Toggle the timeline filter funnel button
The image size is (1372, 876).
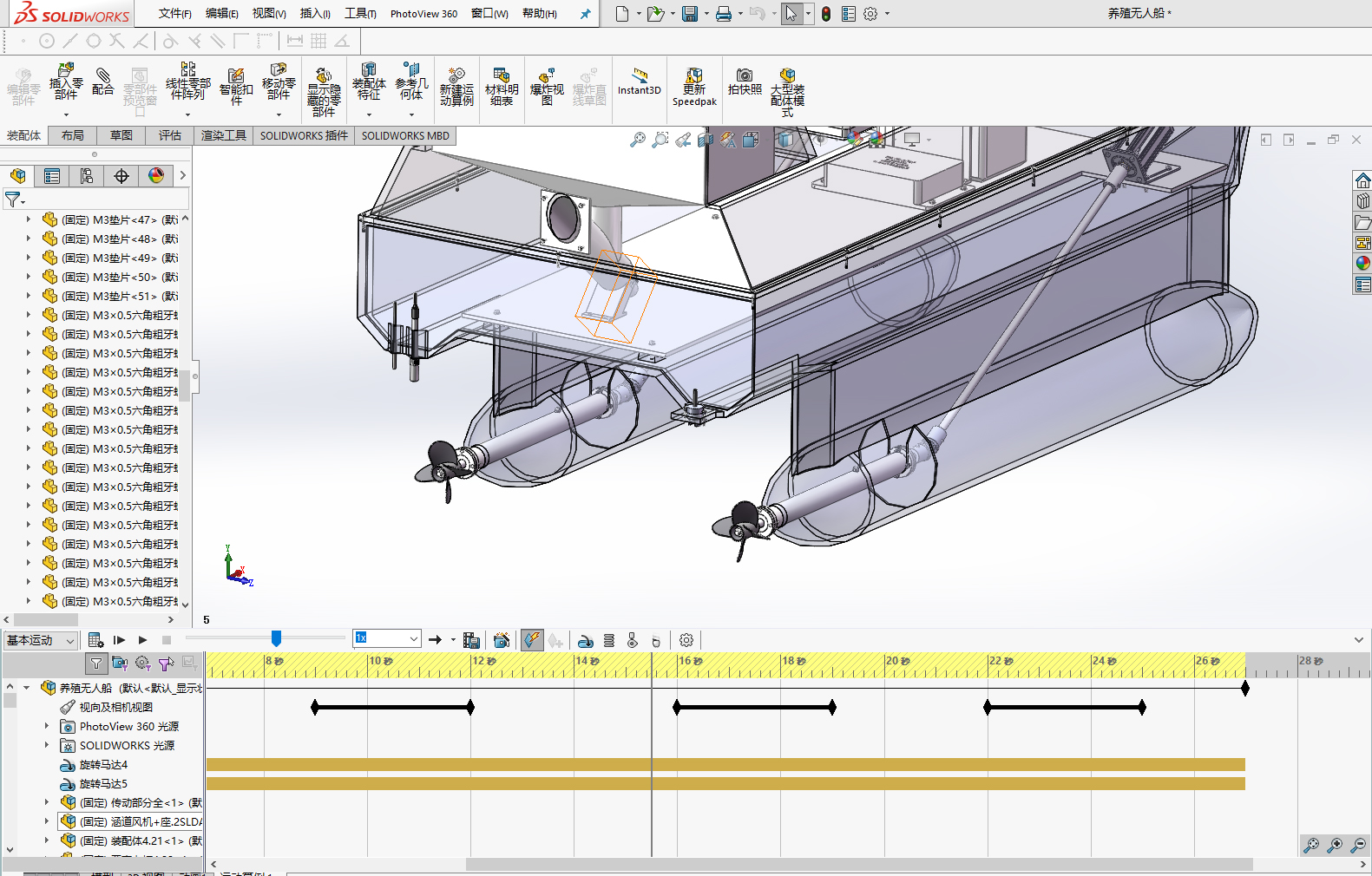[x=96, y=664]
